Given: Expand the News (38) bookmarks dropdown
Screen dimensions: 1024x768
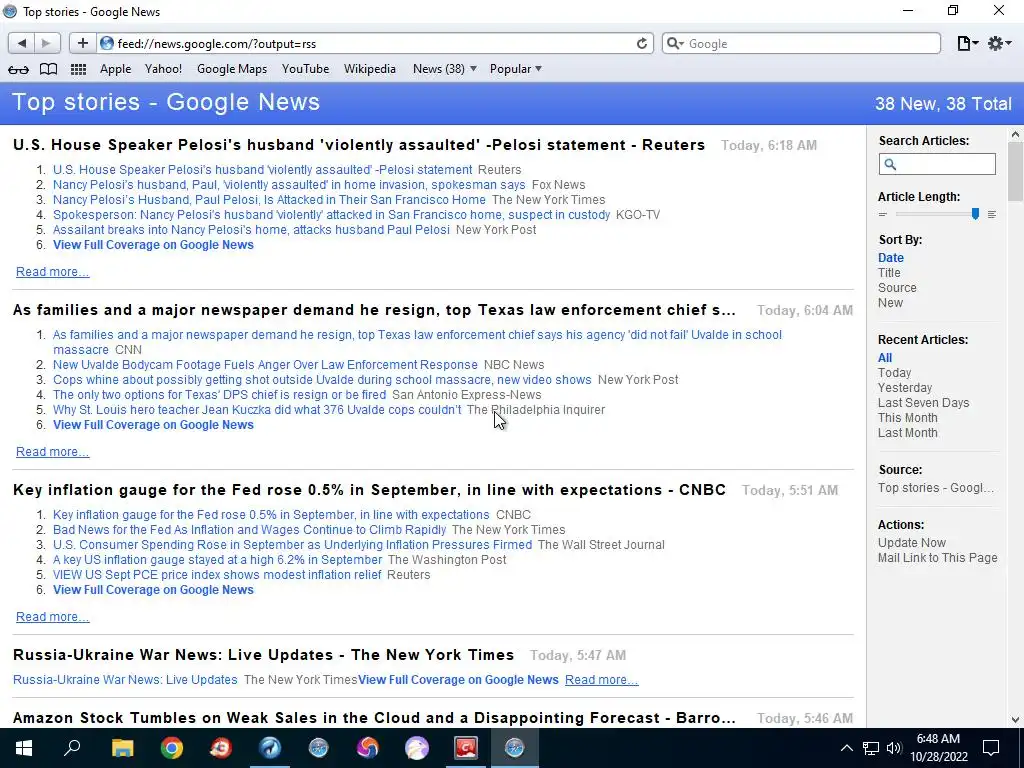Looking at the screenshot, I should [445, 69].
